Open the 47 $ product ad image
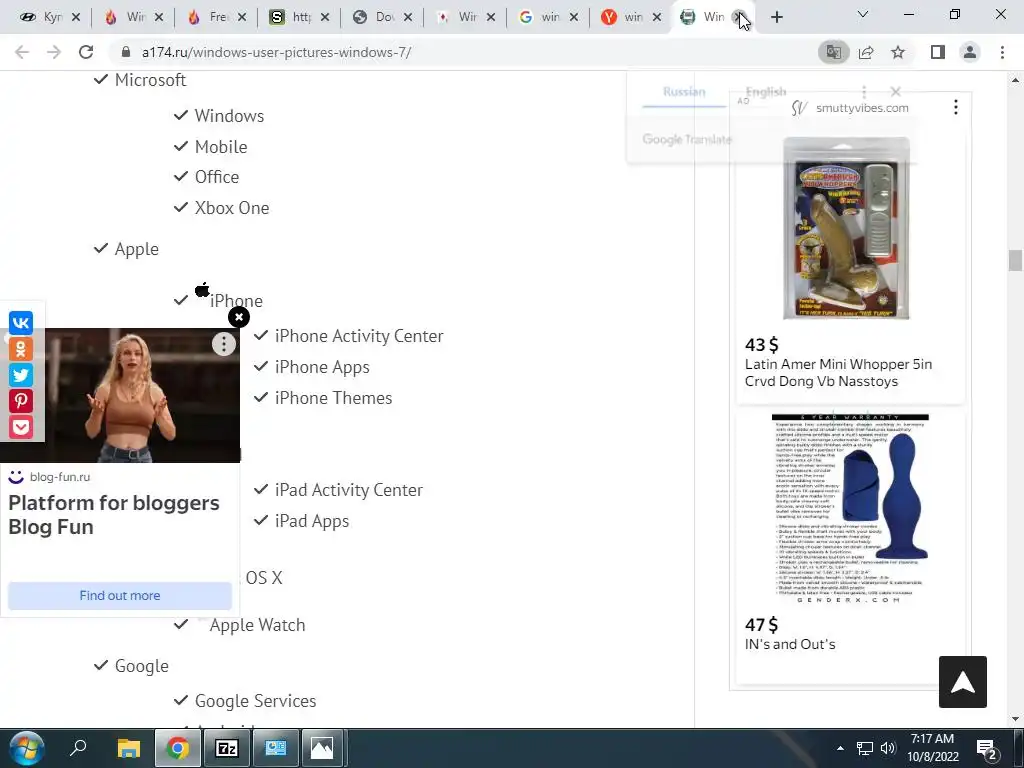1024x768 pixels. (850, 508)
